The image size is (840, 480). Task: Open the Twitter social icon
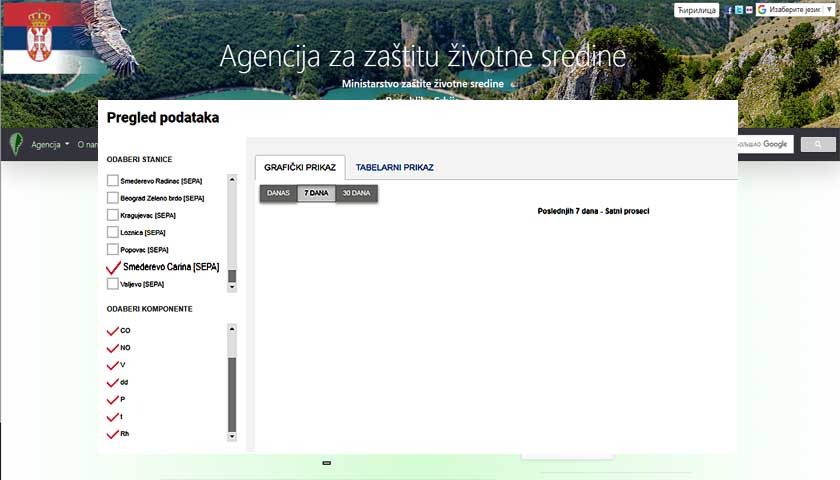tap(739, 10)
